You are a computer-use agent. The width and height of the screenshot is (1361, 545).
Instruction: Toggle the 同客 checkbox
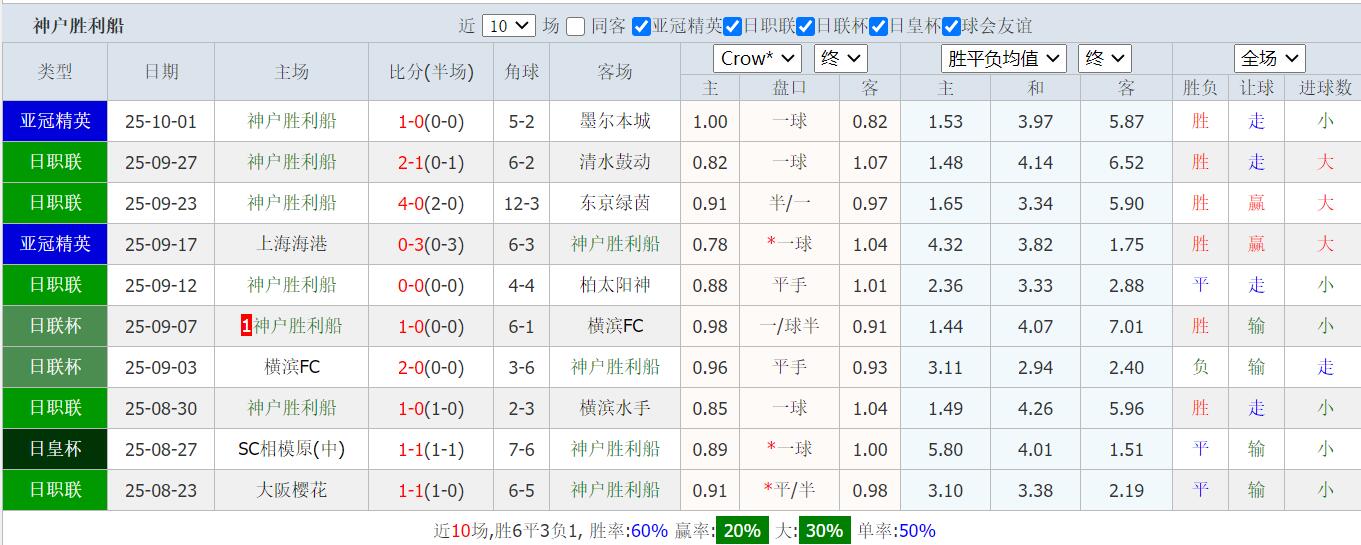575,27
